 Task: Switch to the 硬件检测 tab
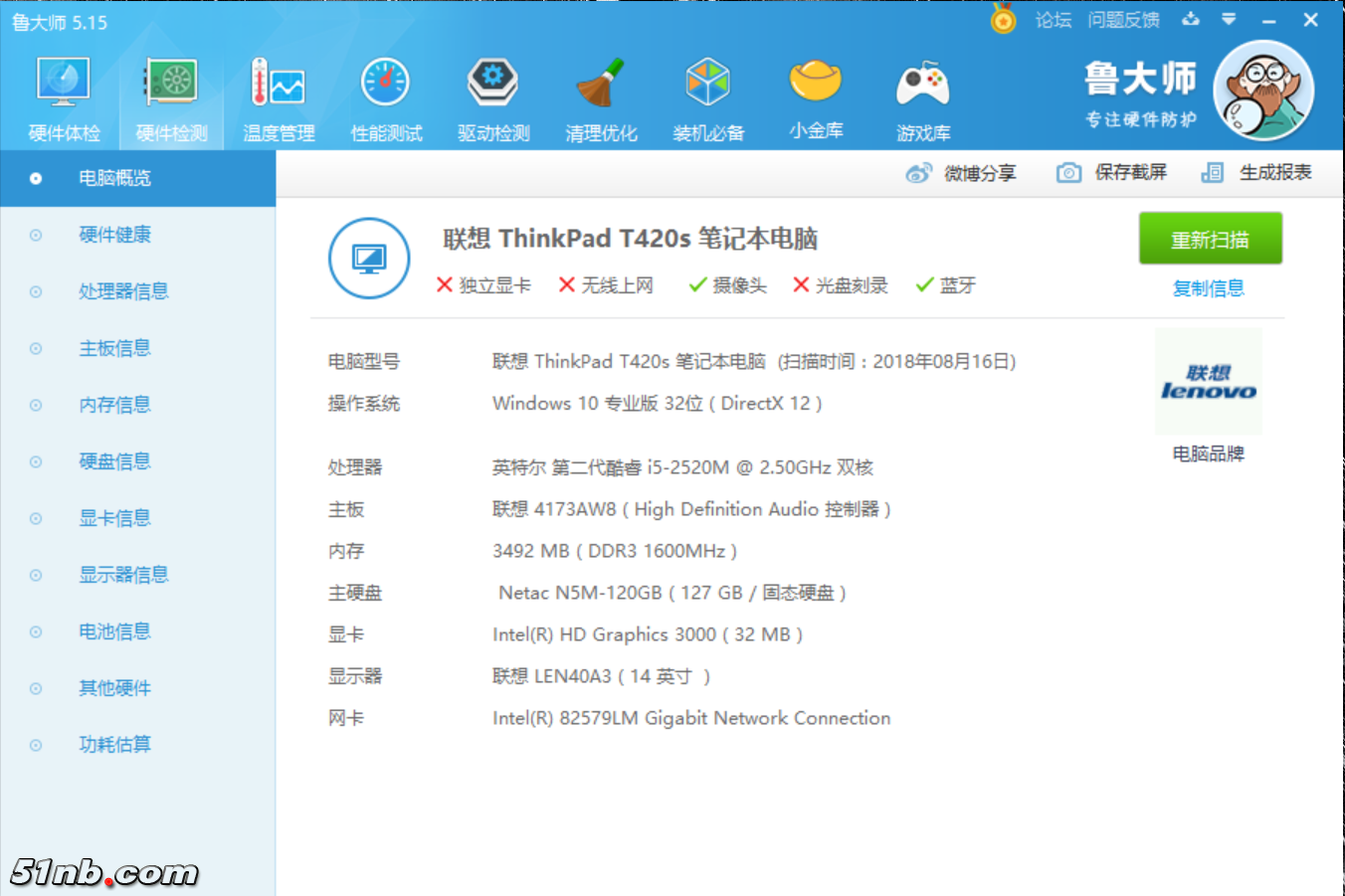tap(170, 94)
